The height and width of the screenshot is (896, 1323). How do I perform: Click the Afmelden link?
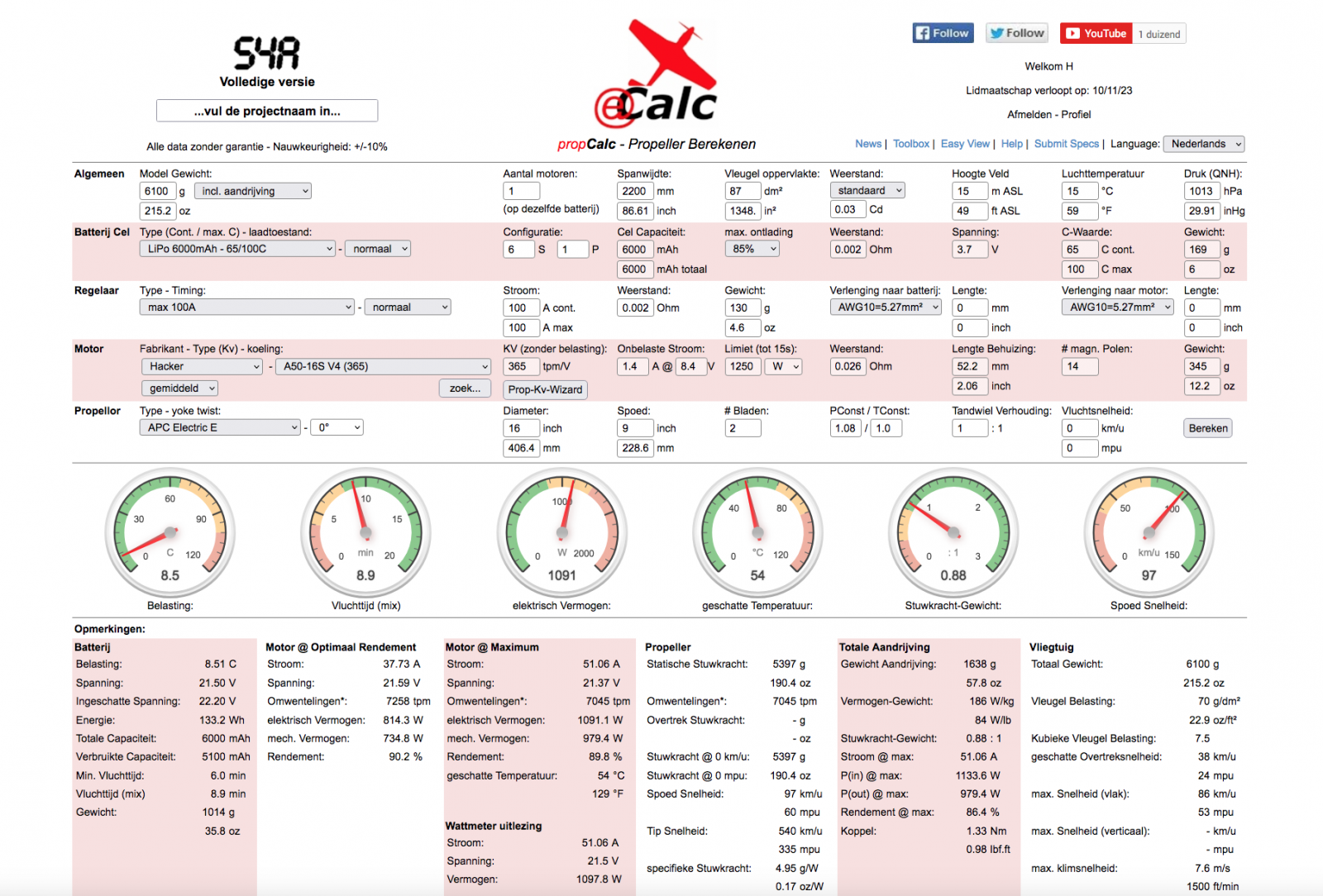tap(1029, 114)
